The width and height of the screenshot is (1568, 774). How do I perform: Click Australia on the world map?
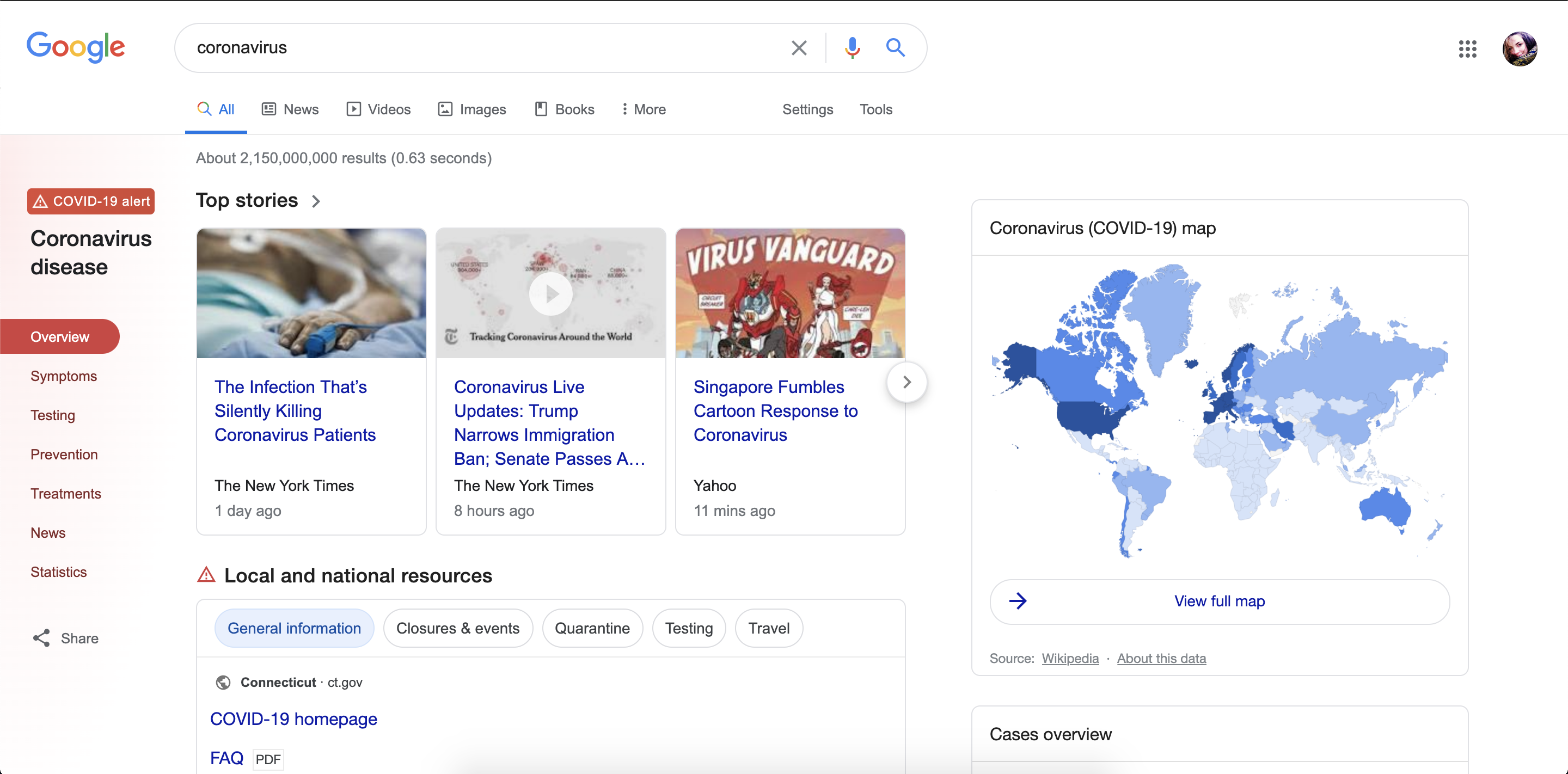[x=1385, y=507]
